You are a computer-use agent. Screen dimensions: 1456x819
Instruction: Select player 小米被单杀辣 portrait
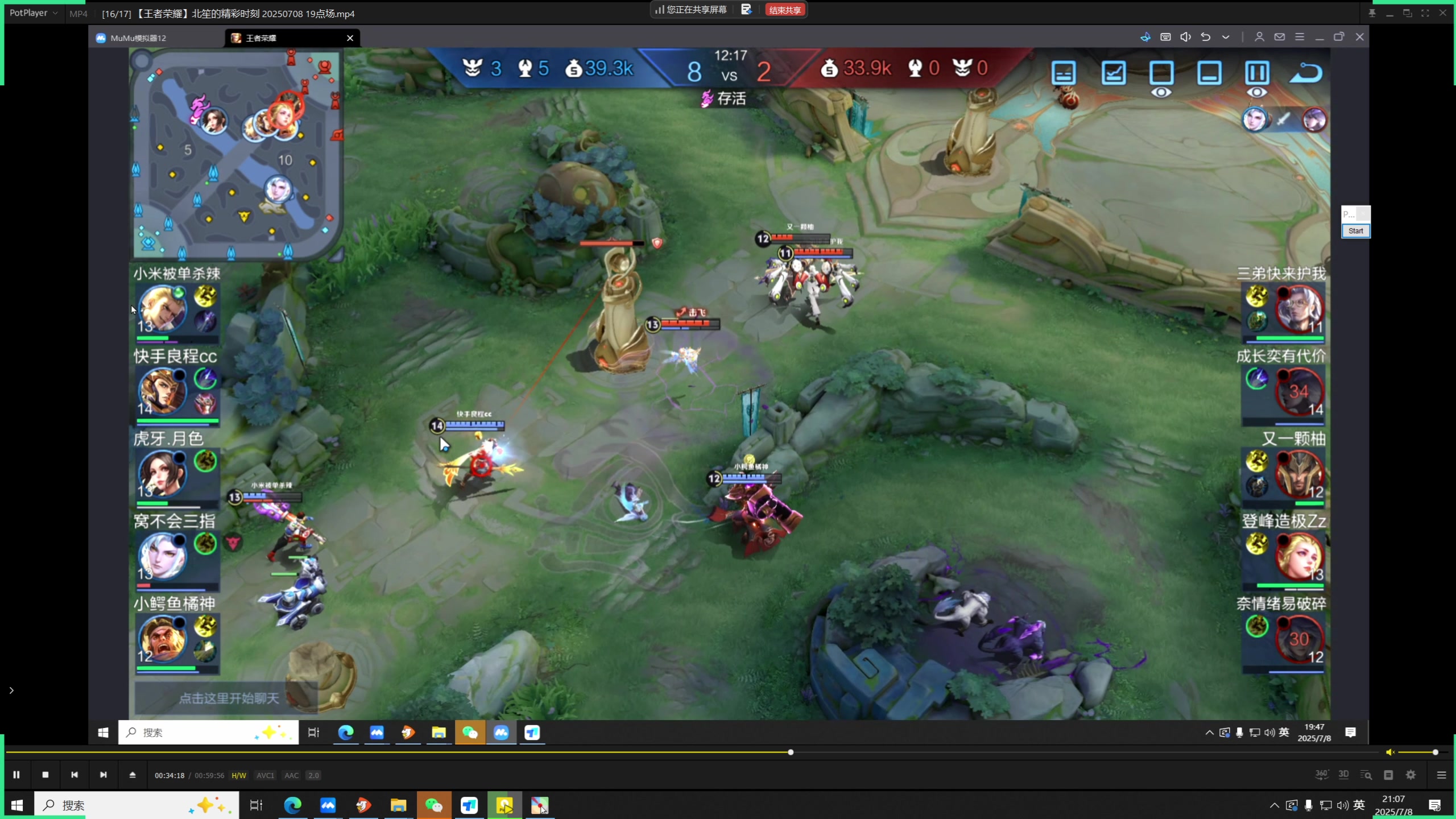[163, 308]
